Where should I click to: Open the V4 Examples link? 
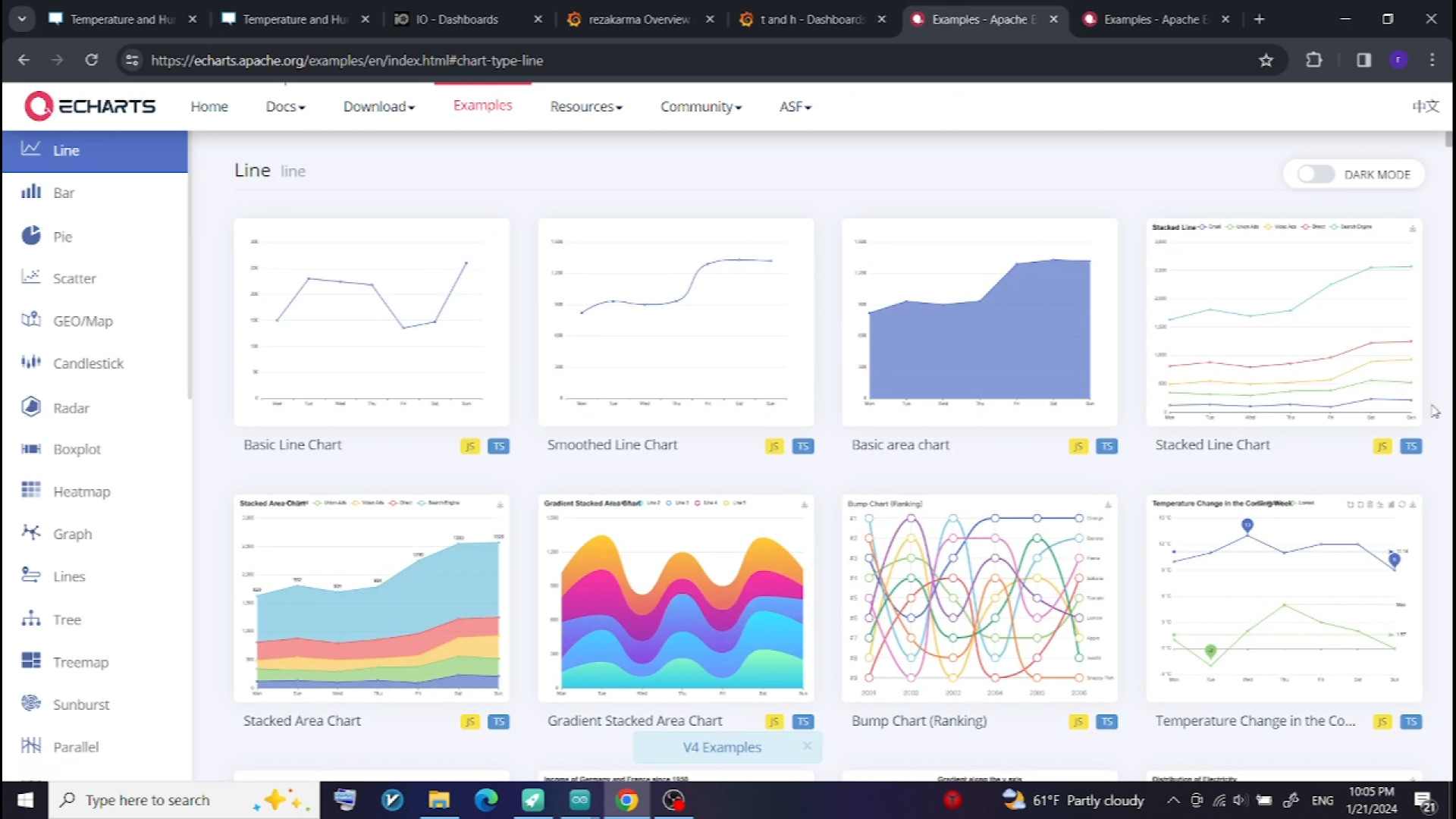coord(722,747)
